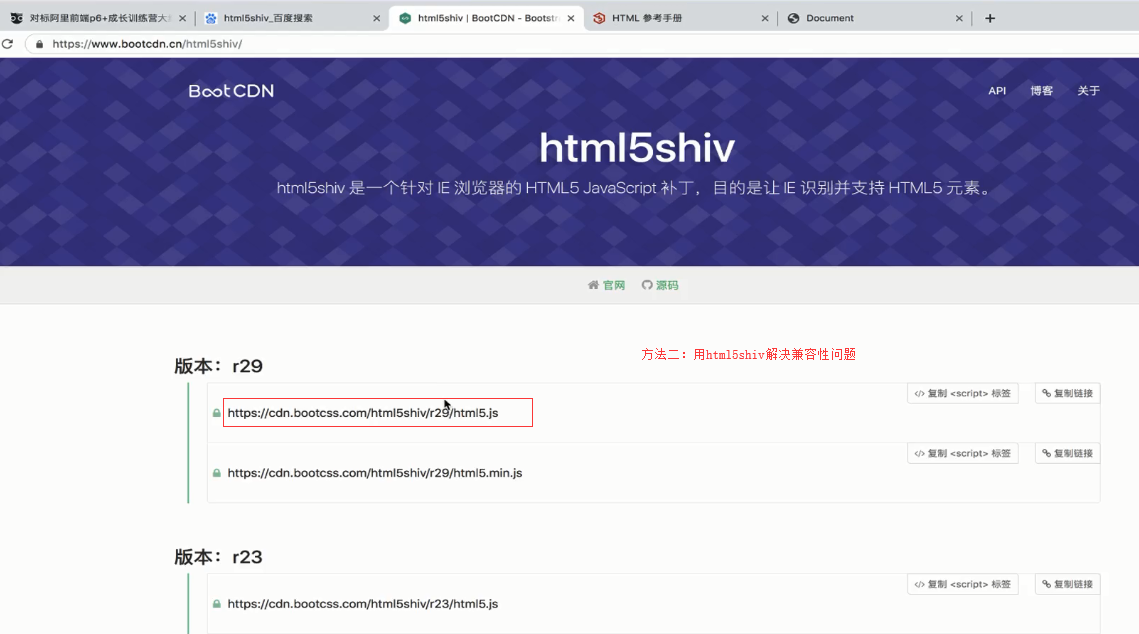Copy link for r29 html5.min.js
Image resolution: width=1139 pixels, height=634 pixels.
1067,453
